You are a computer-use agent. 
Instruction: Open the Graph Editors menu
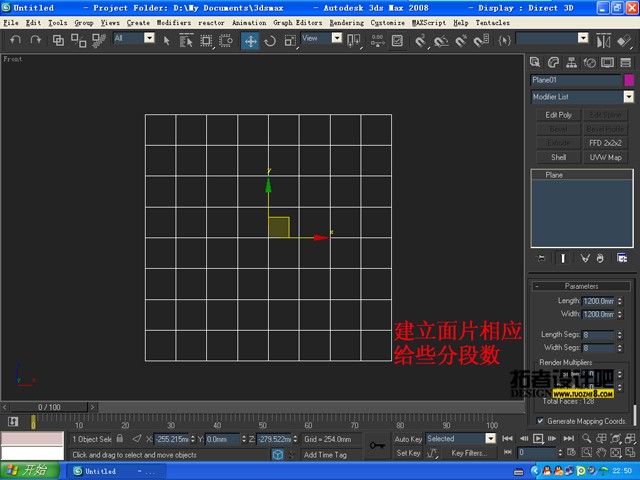[298, 23]
